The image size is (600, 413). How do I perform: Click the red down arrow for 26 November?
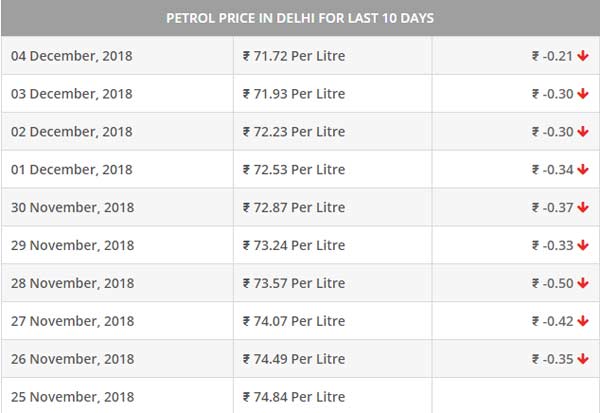coord(583,359)
